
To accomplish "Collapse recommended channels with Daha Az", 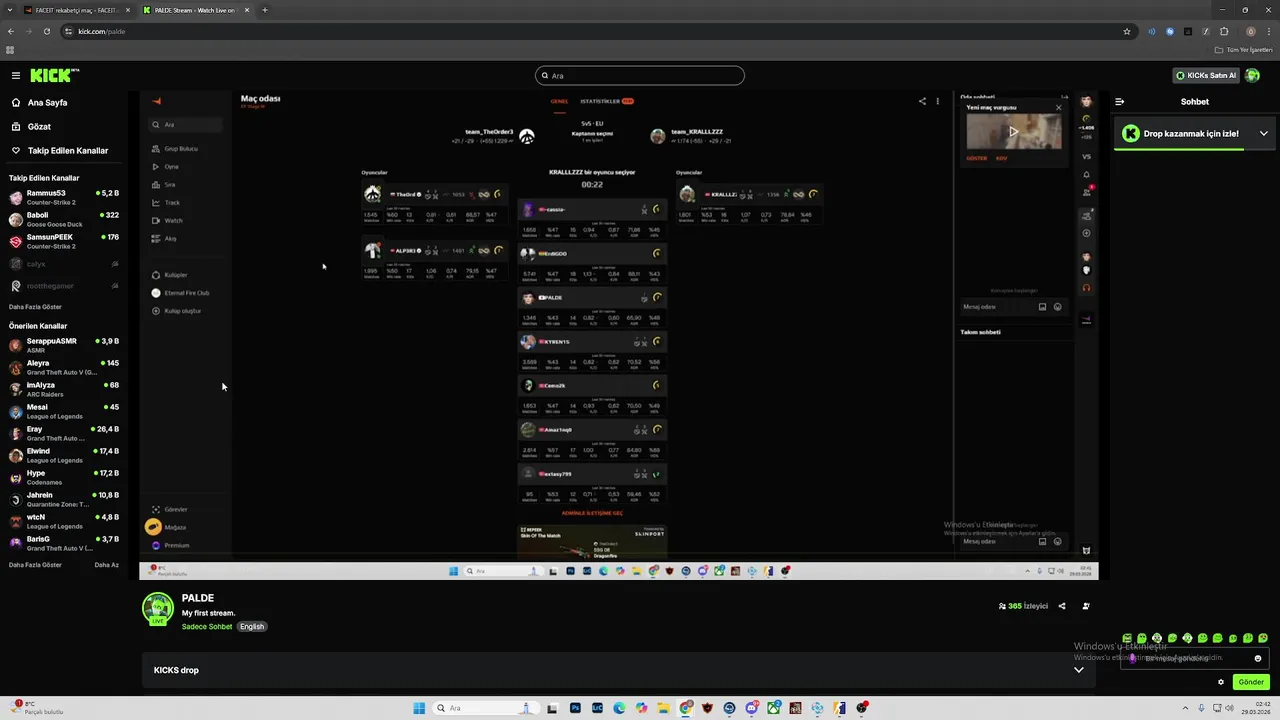I will tap(107, 565).
